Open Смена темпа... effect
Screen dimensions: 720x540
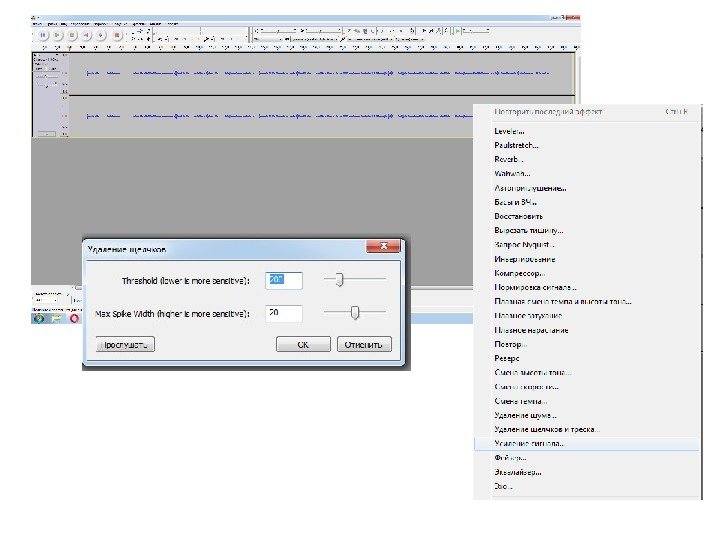click(587, 401)
